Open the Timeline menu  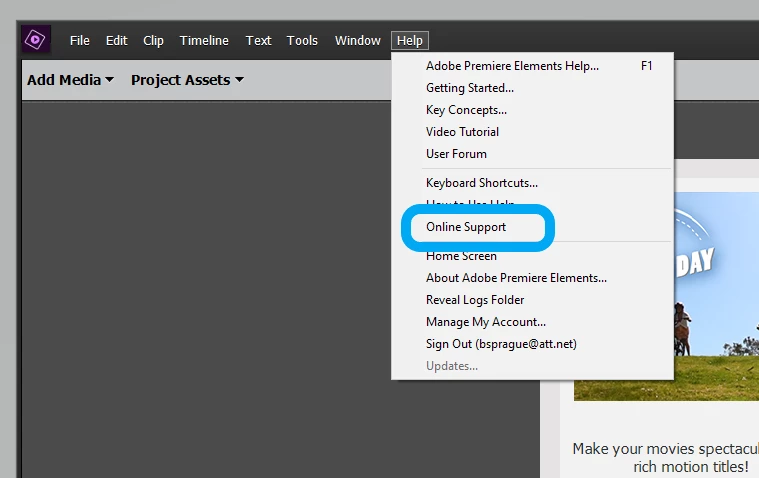pyautogui.click(x=204, y=41)
